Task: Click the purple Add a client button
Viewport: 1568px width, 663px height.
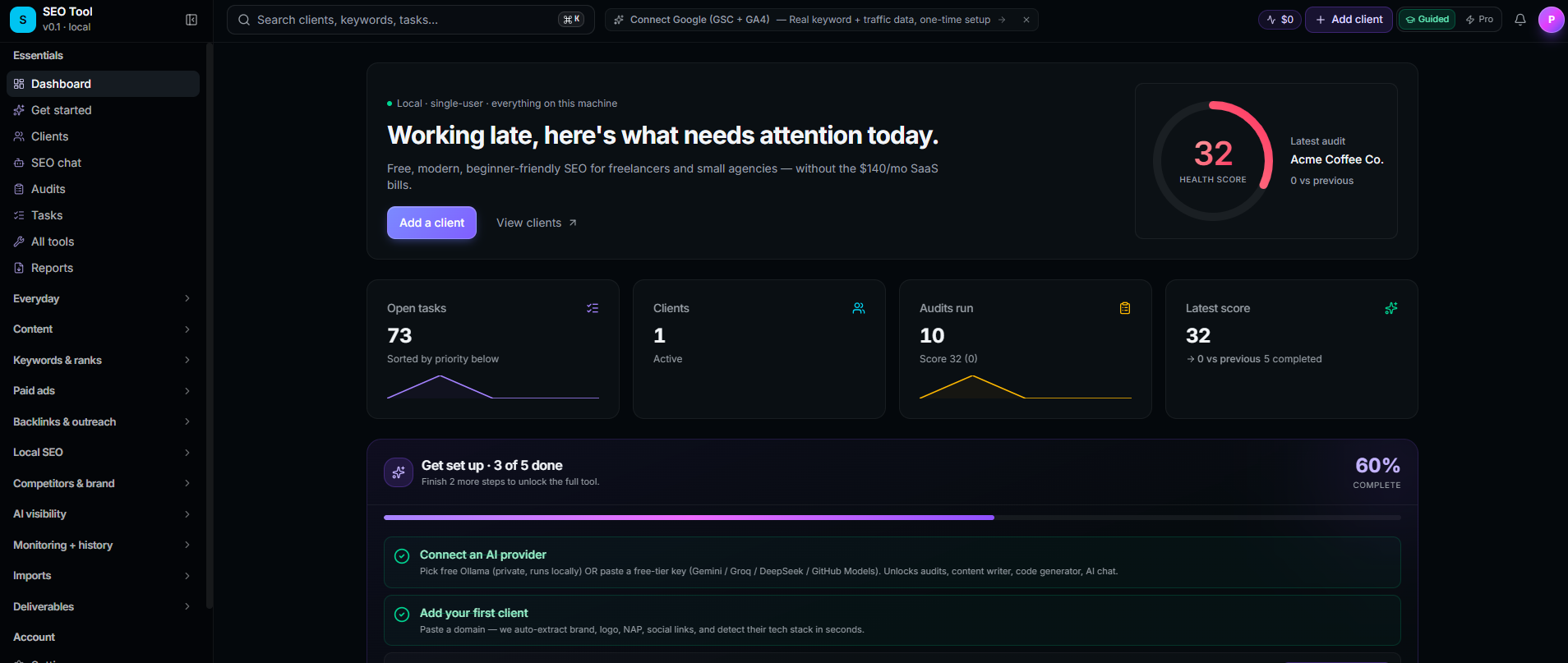Action: [x=431, y=223]
